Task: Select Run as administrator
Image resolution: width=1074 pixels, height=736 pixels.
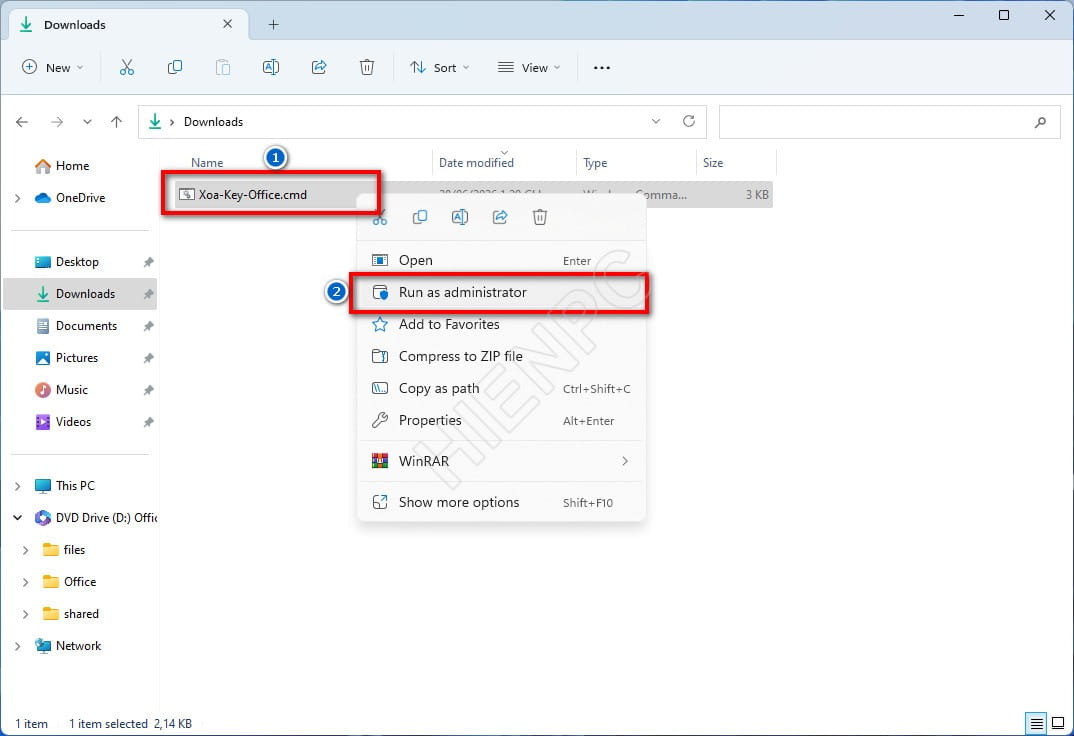Action: (501, 292)
